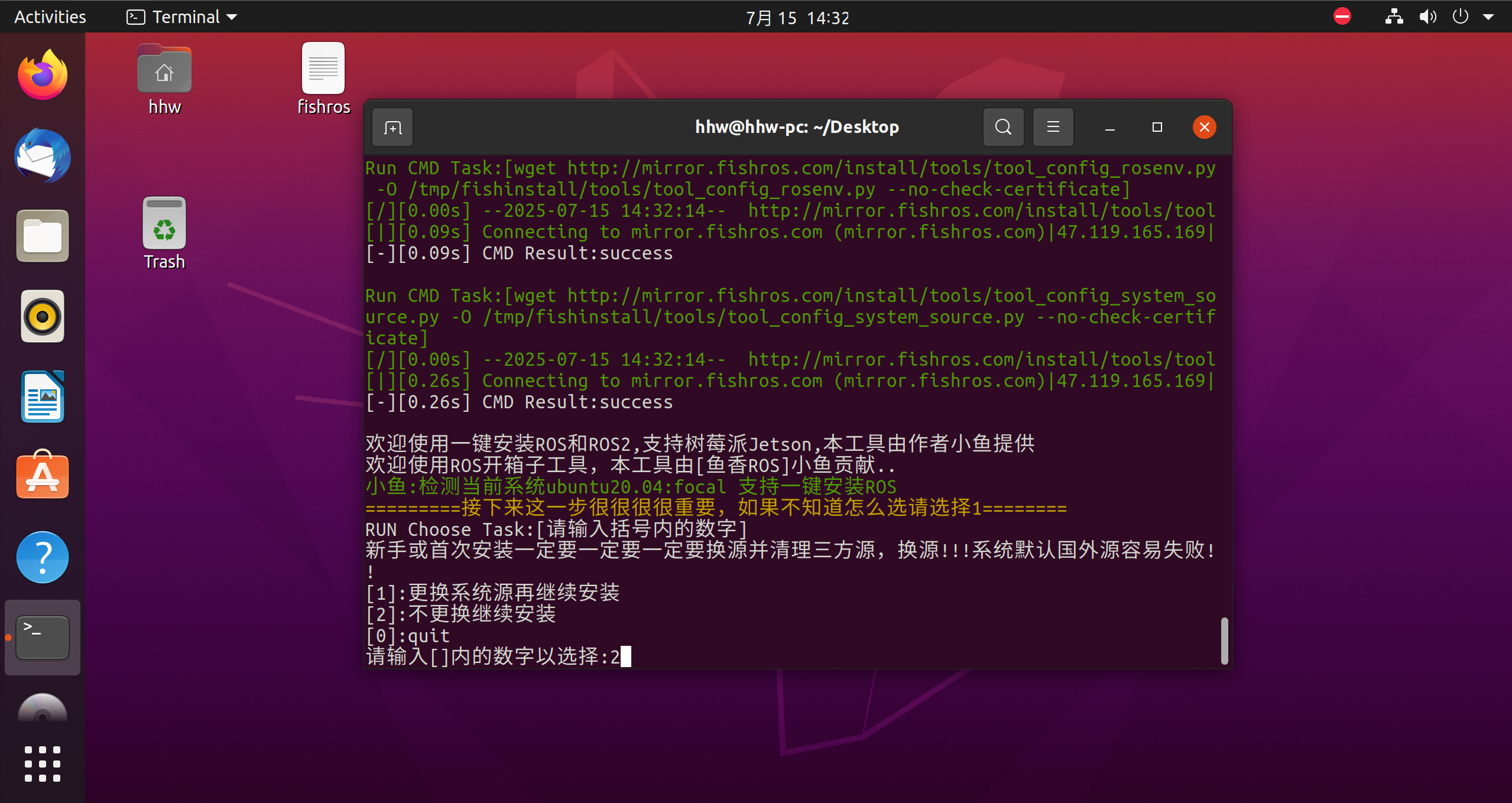The width and height of the screenshot is (1512, 803).
Task: Open Activities overview
Action: tap(50, 17)
